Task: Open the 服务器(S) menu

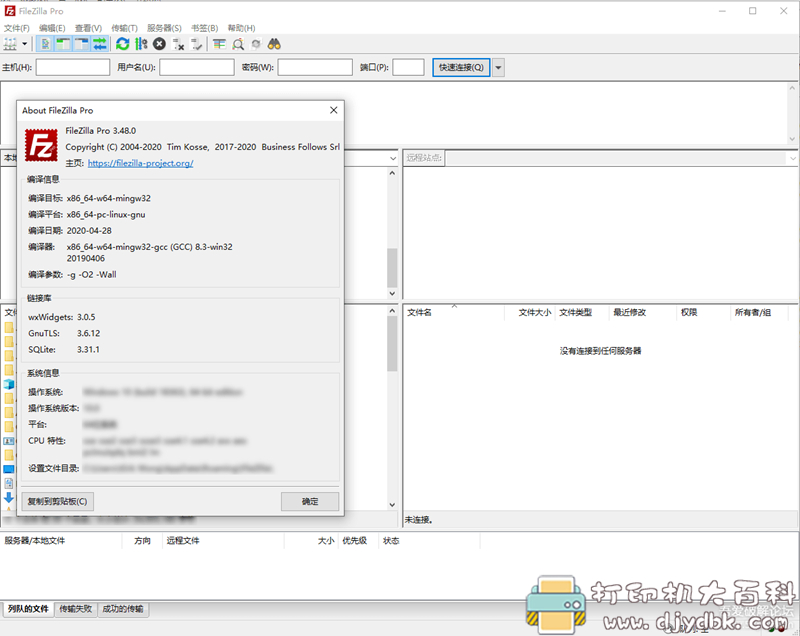Action: 164,28
